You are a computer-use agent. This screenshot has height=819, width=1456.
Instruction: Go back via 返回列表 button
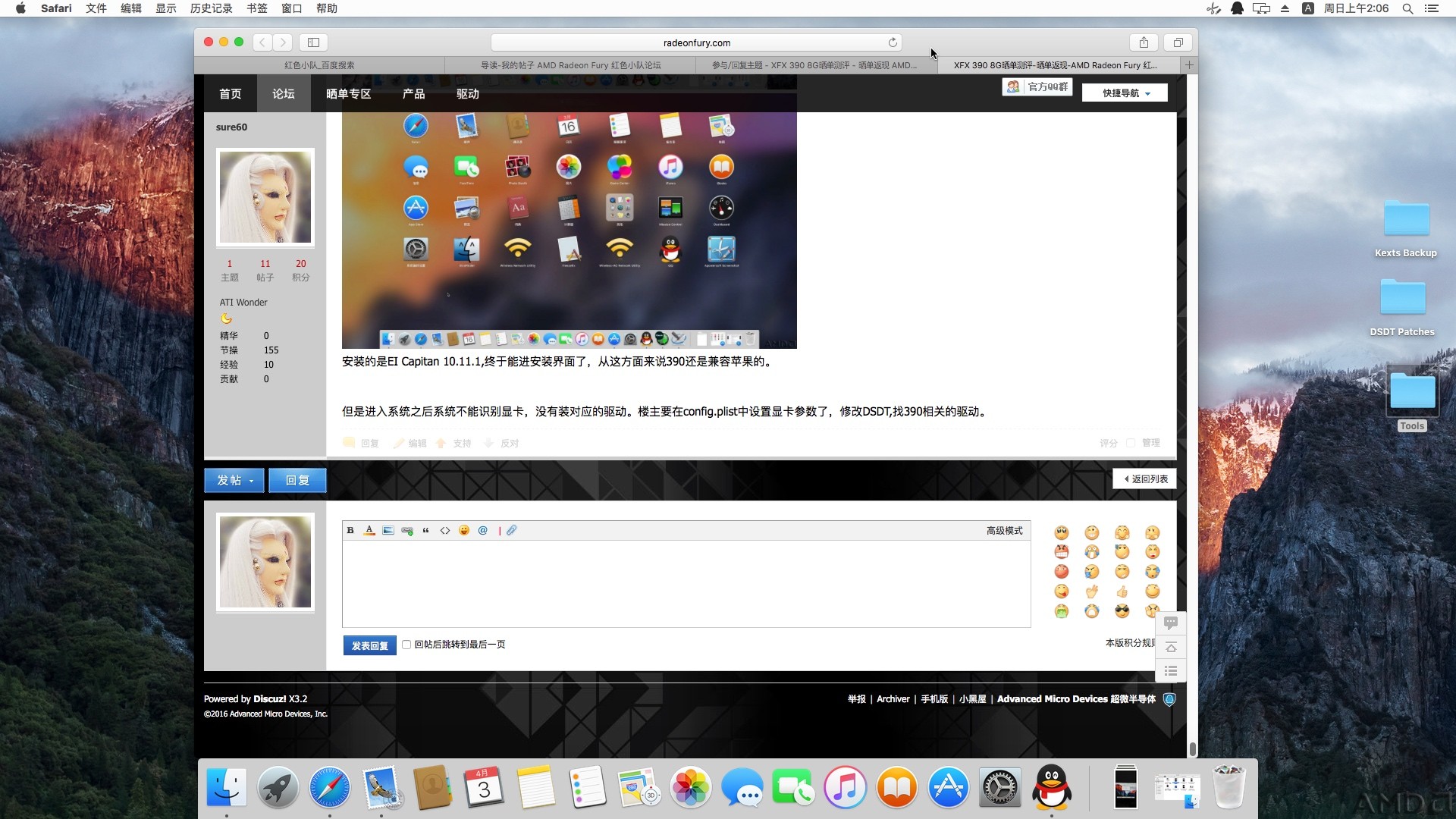[x=1144, y=479]
